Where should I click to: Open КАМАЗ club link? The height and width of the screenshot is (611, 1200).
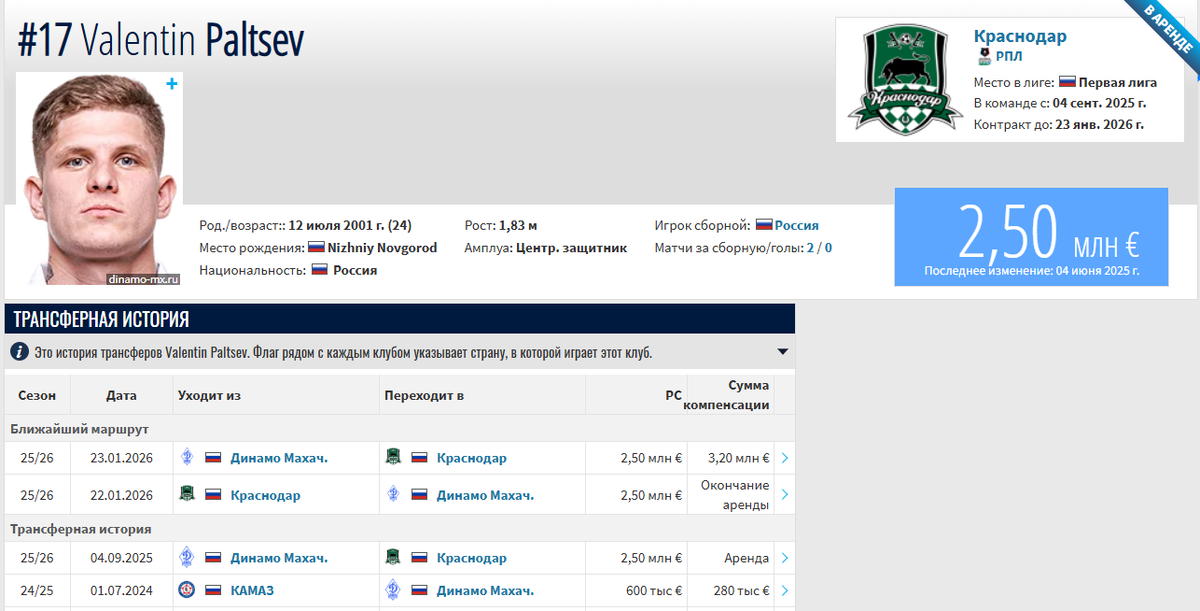[x=252, y=591]
